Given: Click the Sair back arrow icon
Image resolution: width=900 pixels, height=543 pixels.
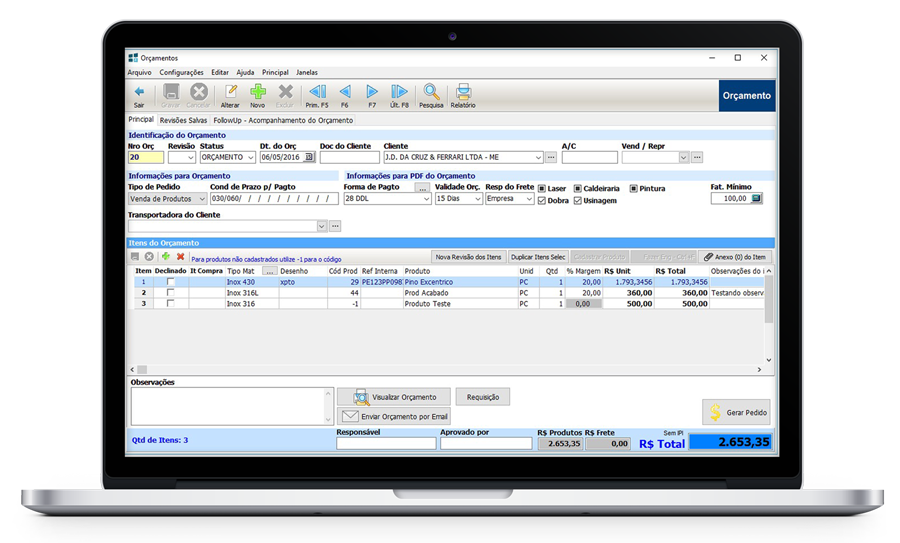Looking at the screenshot, I should point(139,93).
